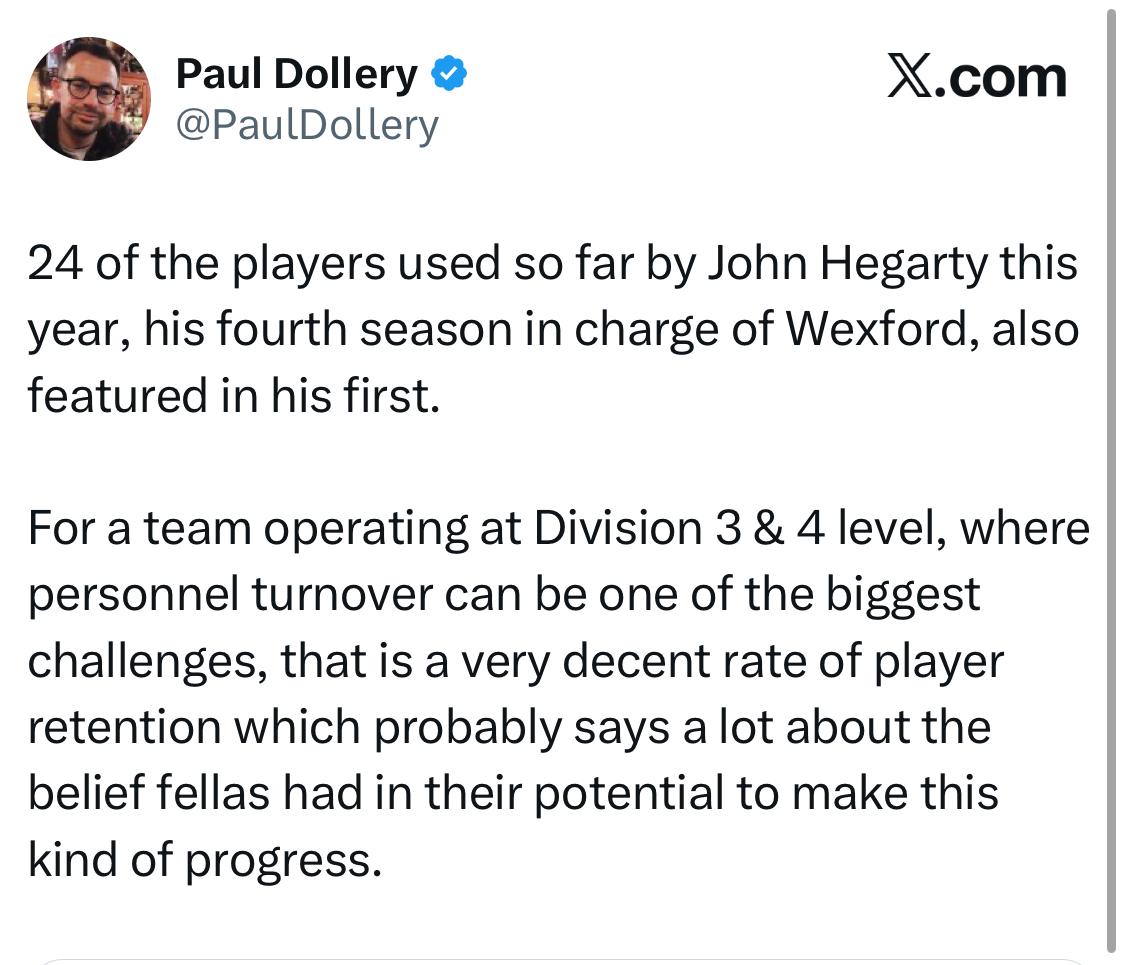This screenshot has height=965, width=1125.
Task: Click the phrase "belief fellas"
Action: coord(148,792)
